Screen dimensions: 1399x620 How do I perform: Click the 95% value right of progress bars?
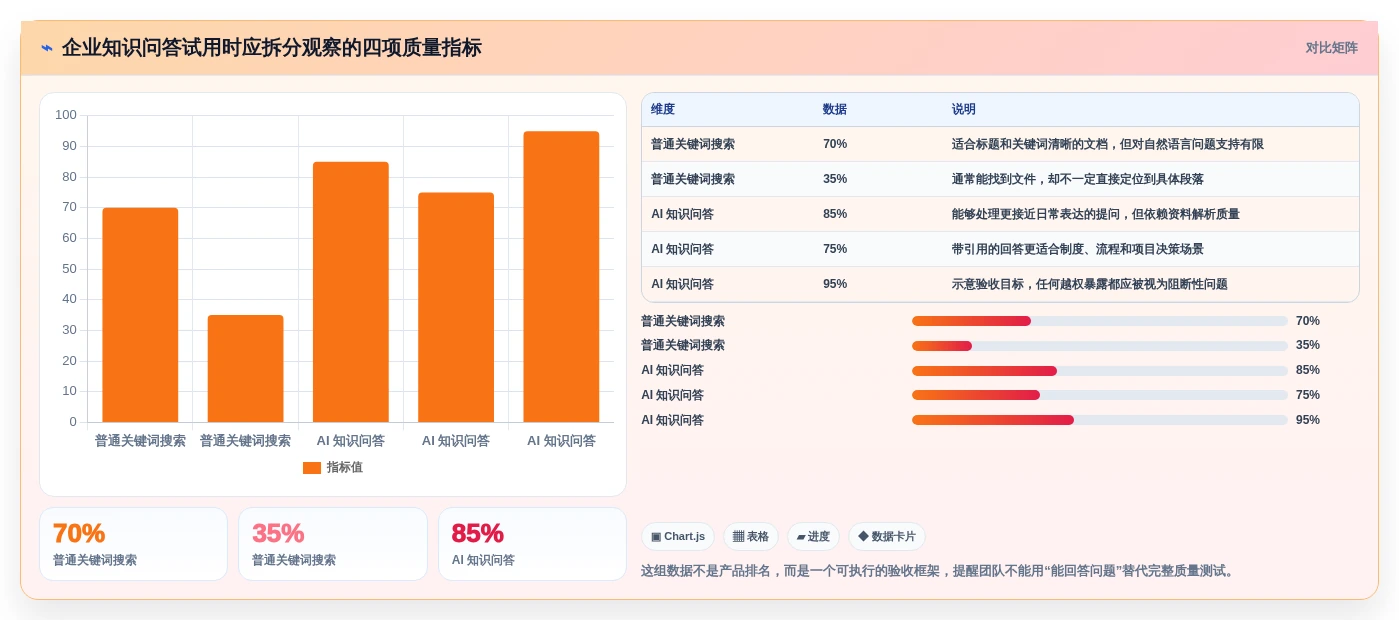point(1308,420)
